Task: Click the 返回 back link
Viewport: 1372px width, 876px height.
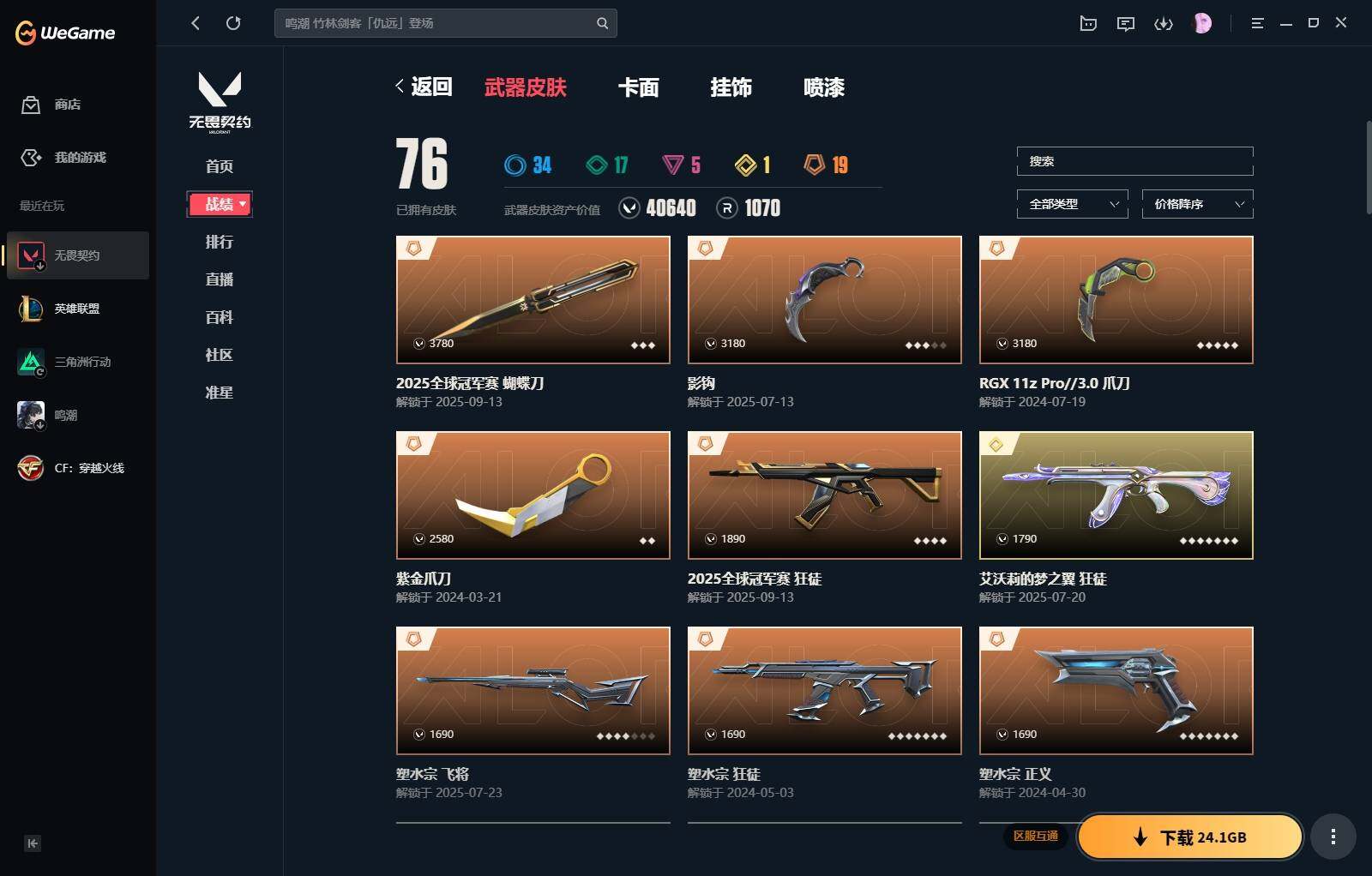Action: (x=424, y=87)
